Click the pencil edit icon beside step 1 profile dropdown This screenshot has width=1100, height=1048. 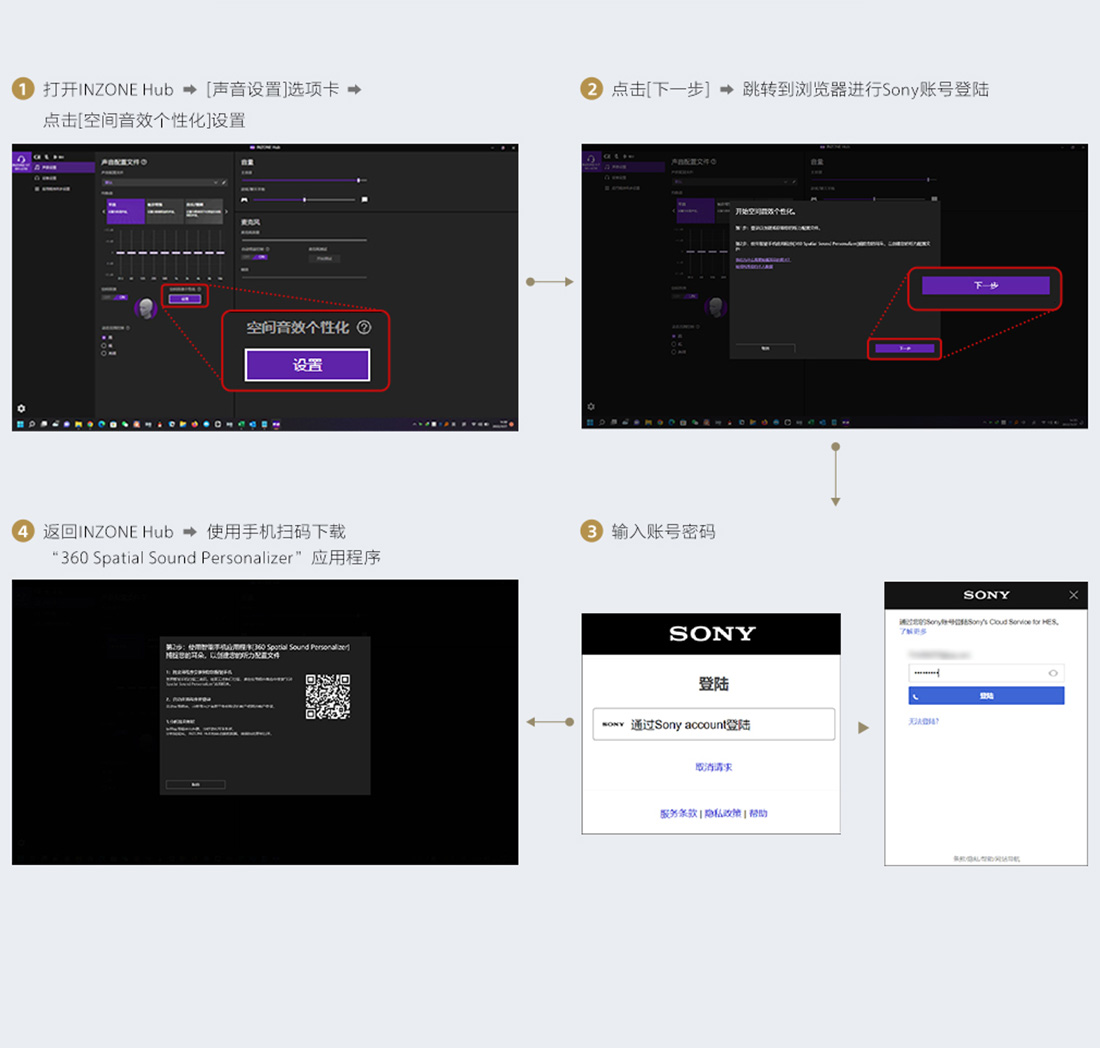[224, 182]
